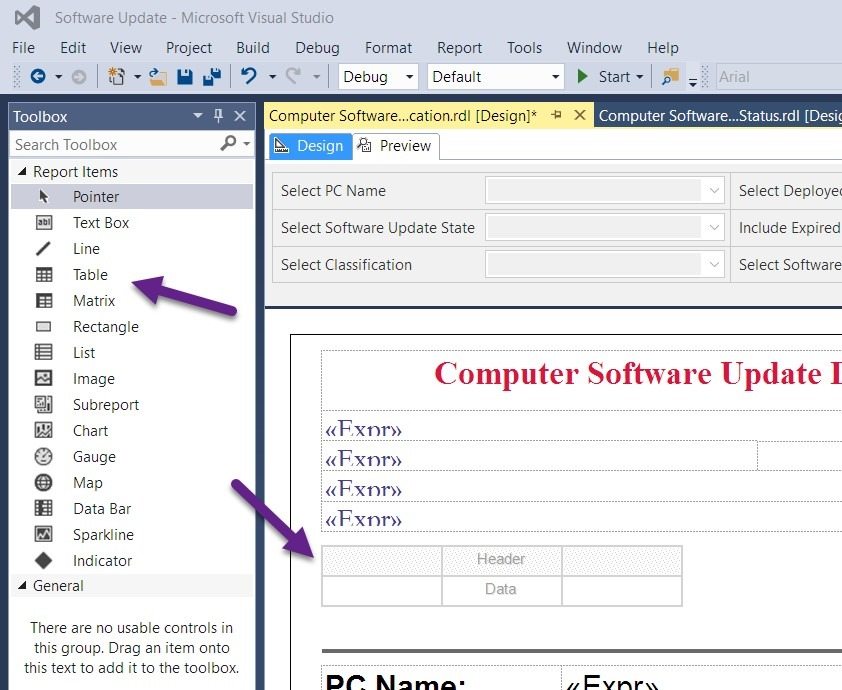Click the Undo toolbar icon
842x690 pixels.
coord(249,76)
